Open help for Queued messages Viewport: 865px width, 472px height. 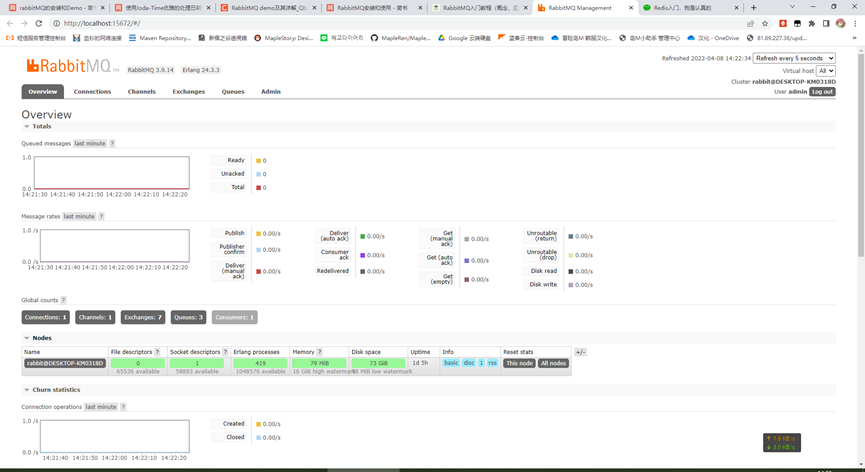coord(112,143)
